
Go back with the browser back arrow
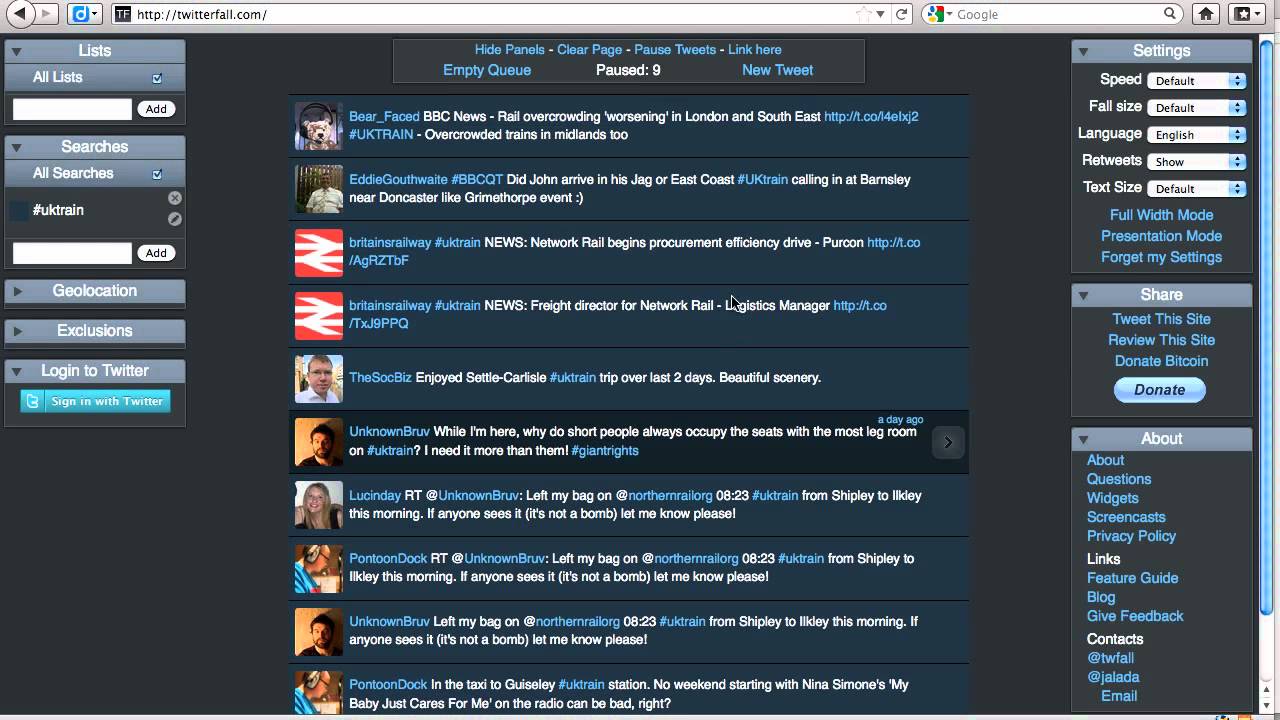19,14
